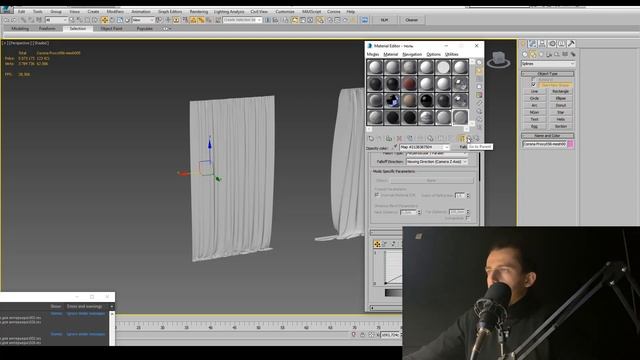The width and height of the screenshot is (640, 360).
Task: Click Go Forward to Sibling icon
Action: 476,139
